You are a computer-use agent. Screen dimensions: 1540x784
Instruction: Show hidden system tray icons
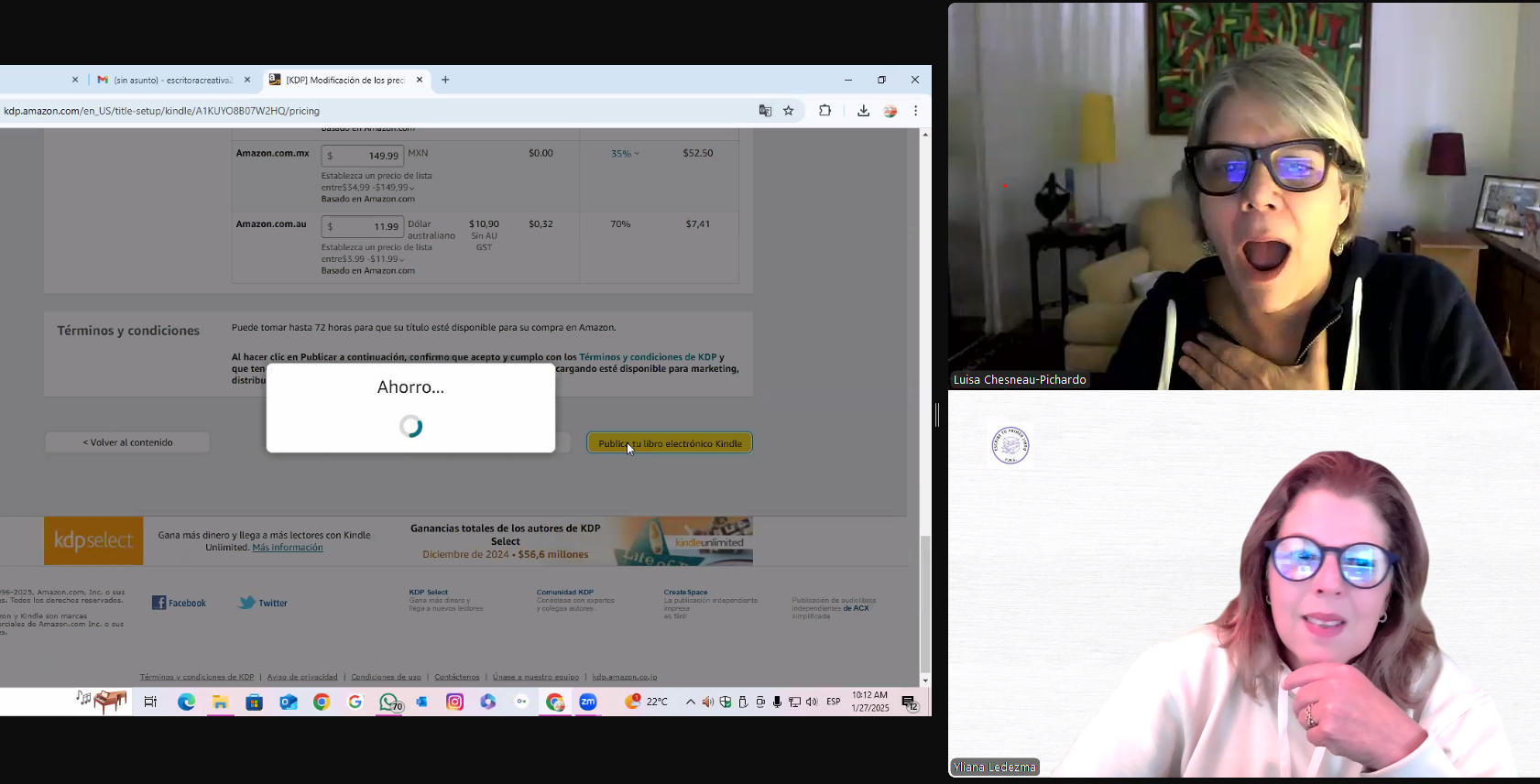pyautogui.click(x=691, y=702)
